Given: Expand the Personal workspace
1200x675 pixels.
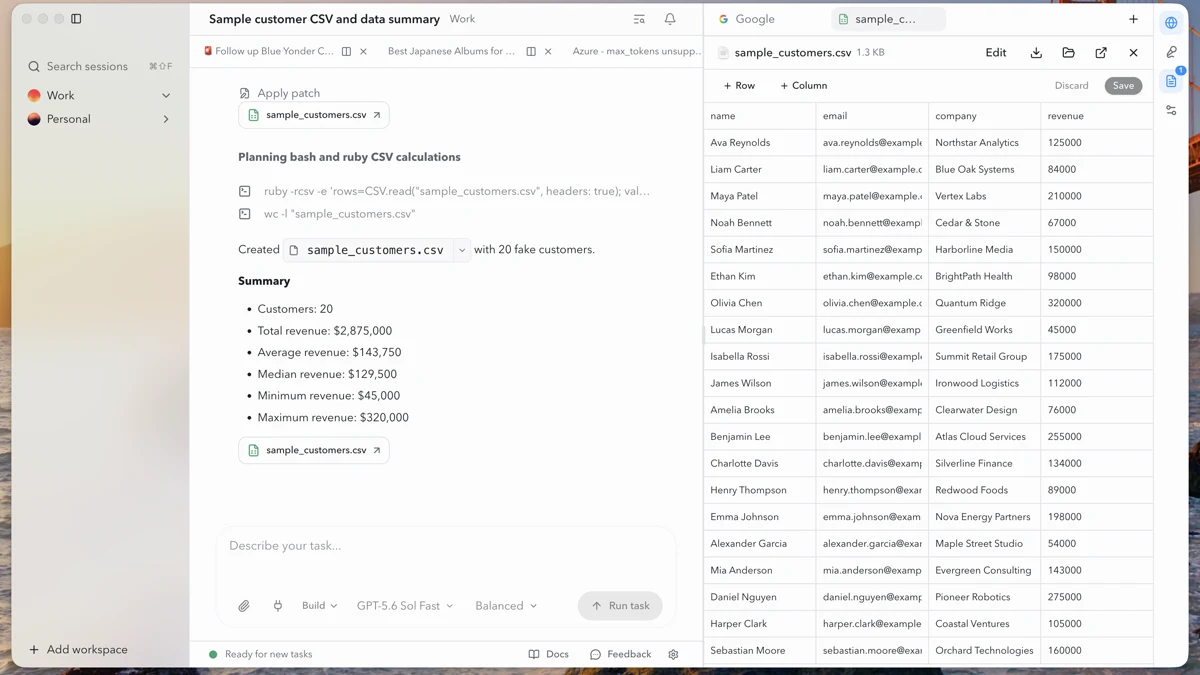Looking at the screenshot, I should pos(166,119).
